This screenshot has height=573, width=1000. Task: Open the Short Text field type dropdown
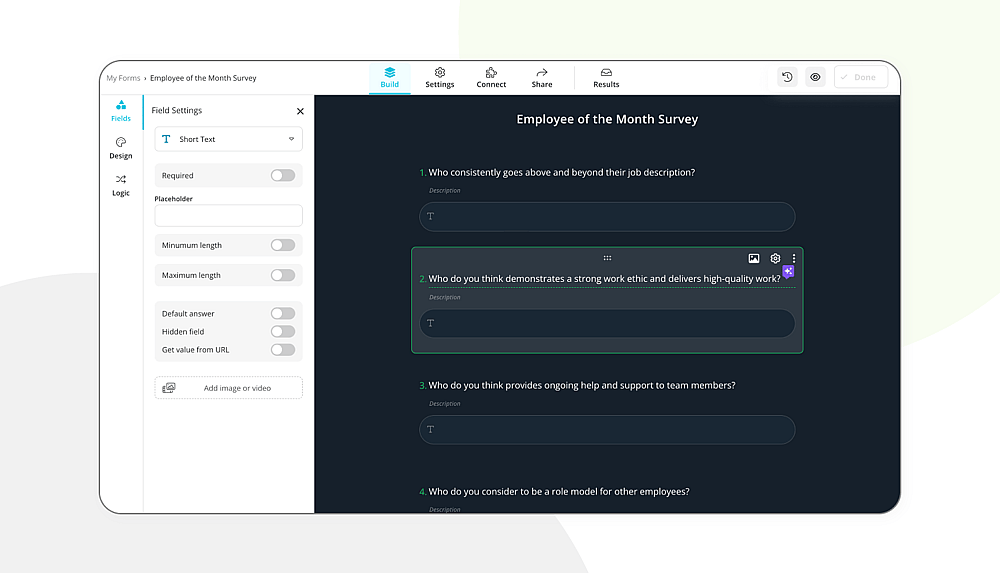coord(228,139)
